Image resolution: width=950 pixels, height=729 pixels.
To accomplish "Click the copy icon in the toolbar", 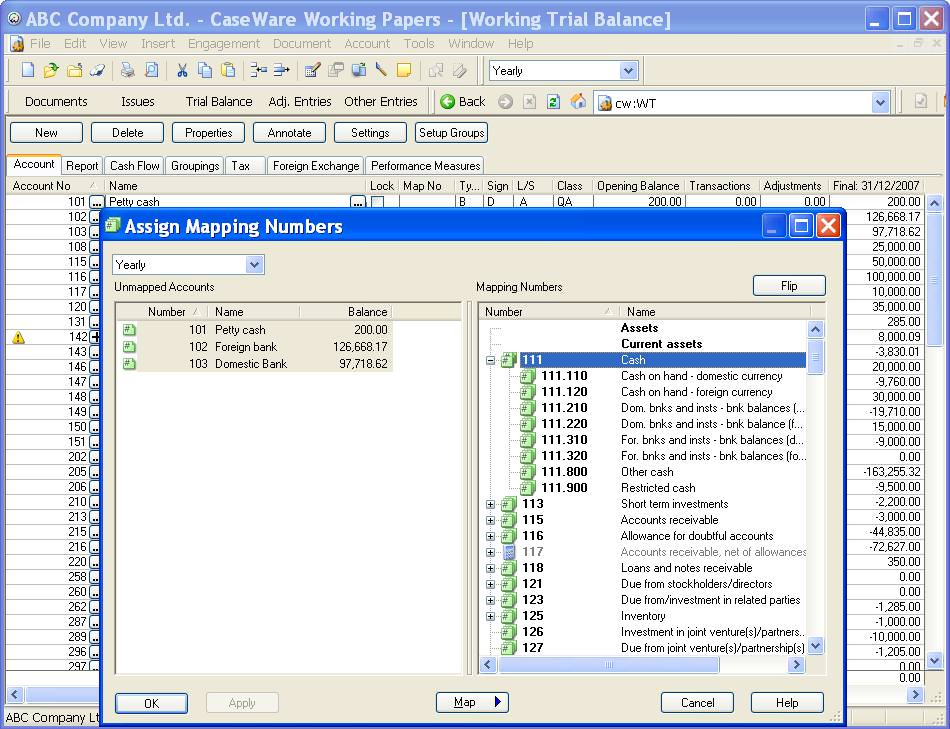I will (x=205, y=70).
